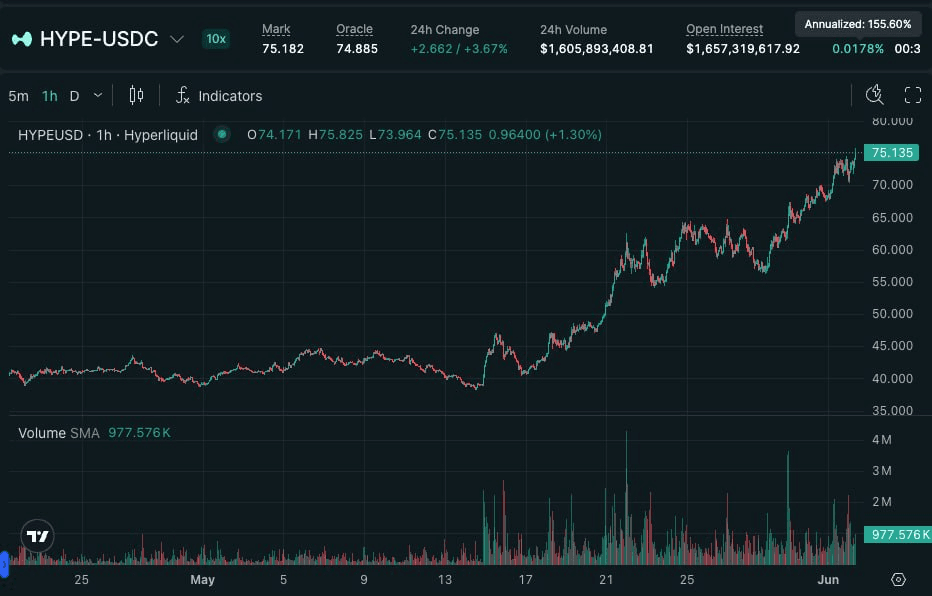This screenshot has height=596, width=932.
Task: Click the 4 M volume axis label
Action: click(x=881, y=440)
